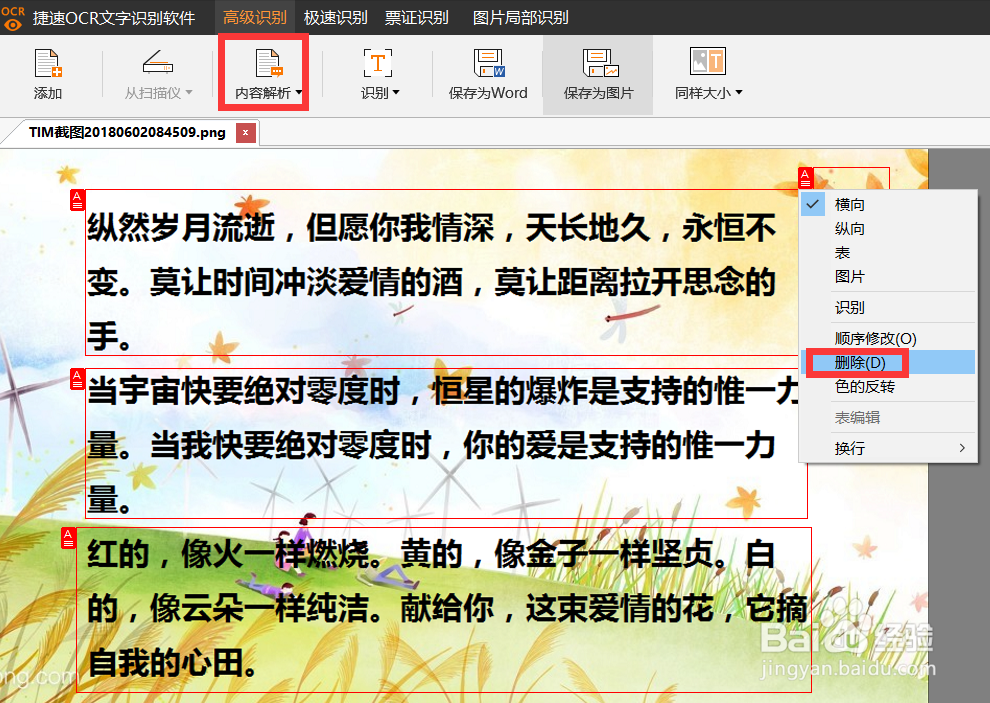
Task: Expand the 换行 submenu arrow
Action: click(x=962, y=448)
